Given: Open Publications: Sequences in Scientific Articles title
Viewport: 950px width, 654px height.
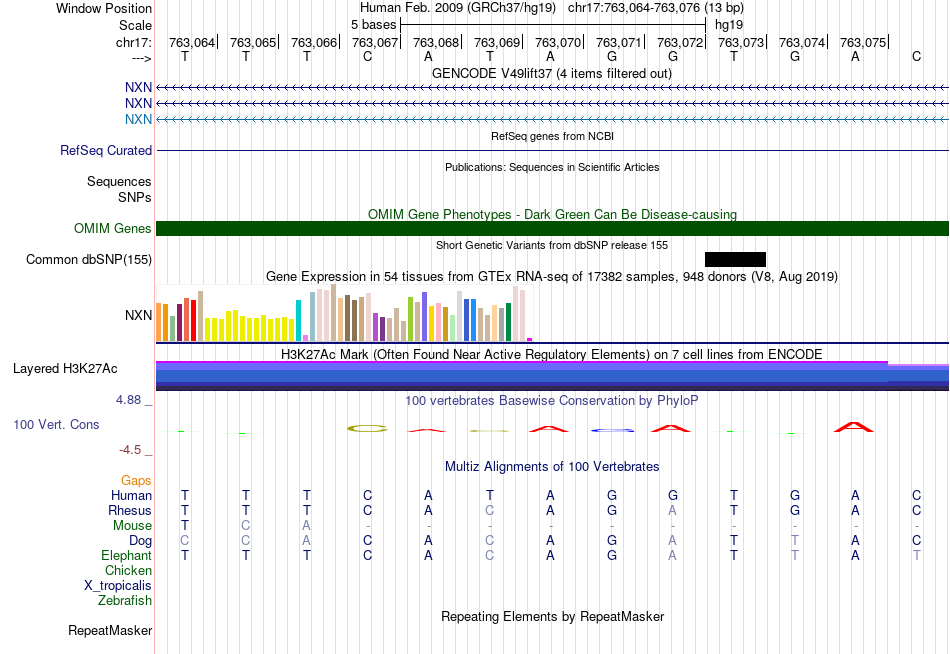Looking at the screenshot, I should (552, 167).
